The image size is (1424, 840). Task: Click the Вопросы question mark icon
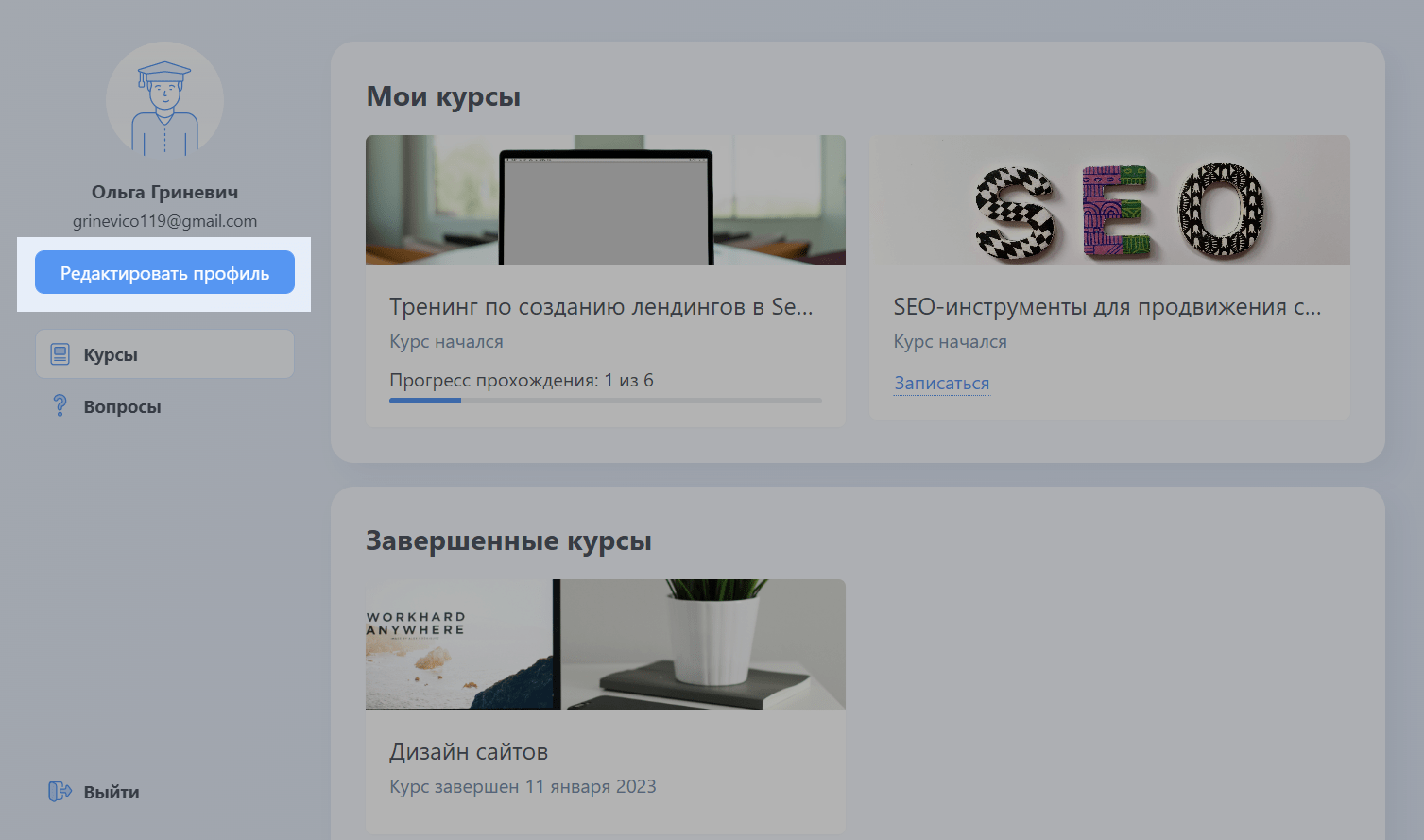[x=60, y=406]
